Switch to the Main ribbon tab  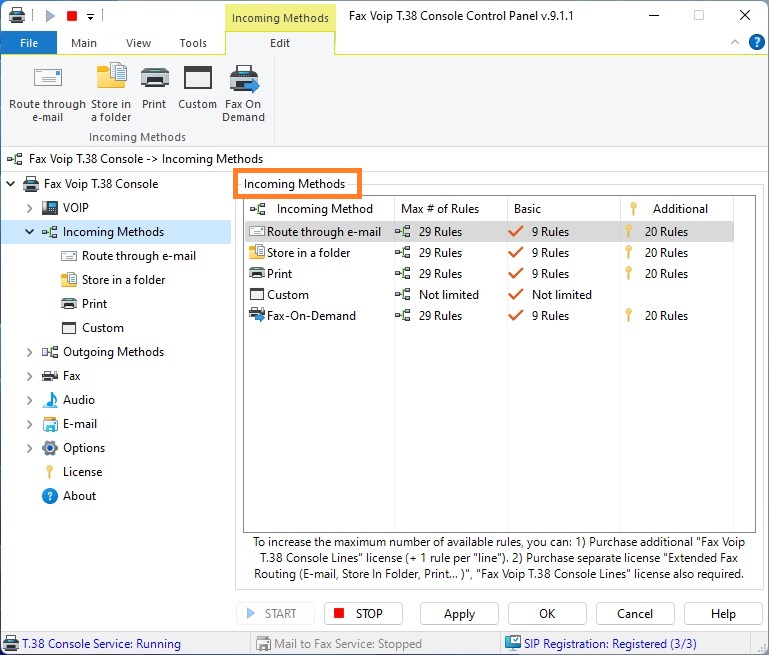click(x=84, y=43)
